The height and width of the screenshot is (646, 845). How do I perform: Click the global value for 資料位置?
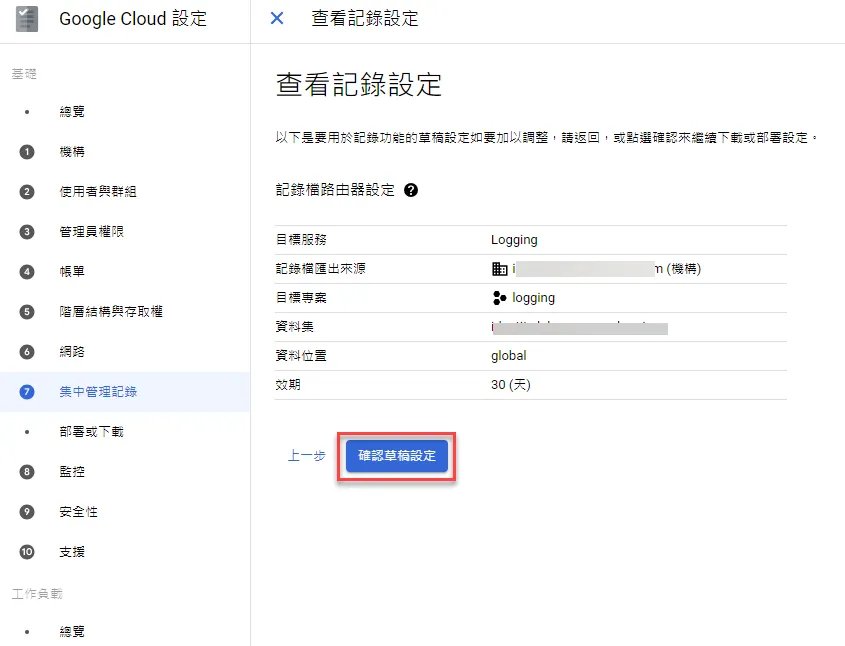coord(509,356)
